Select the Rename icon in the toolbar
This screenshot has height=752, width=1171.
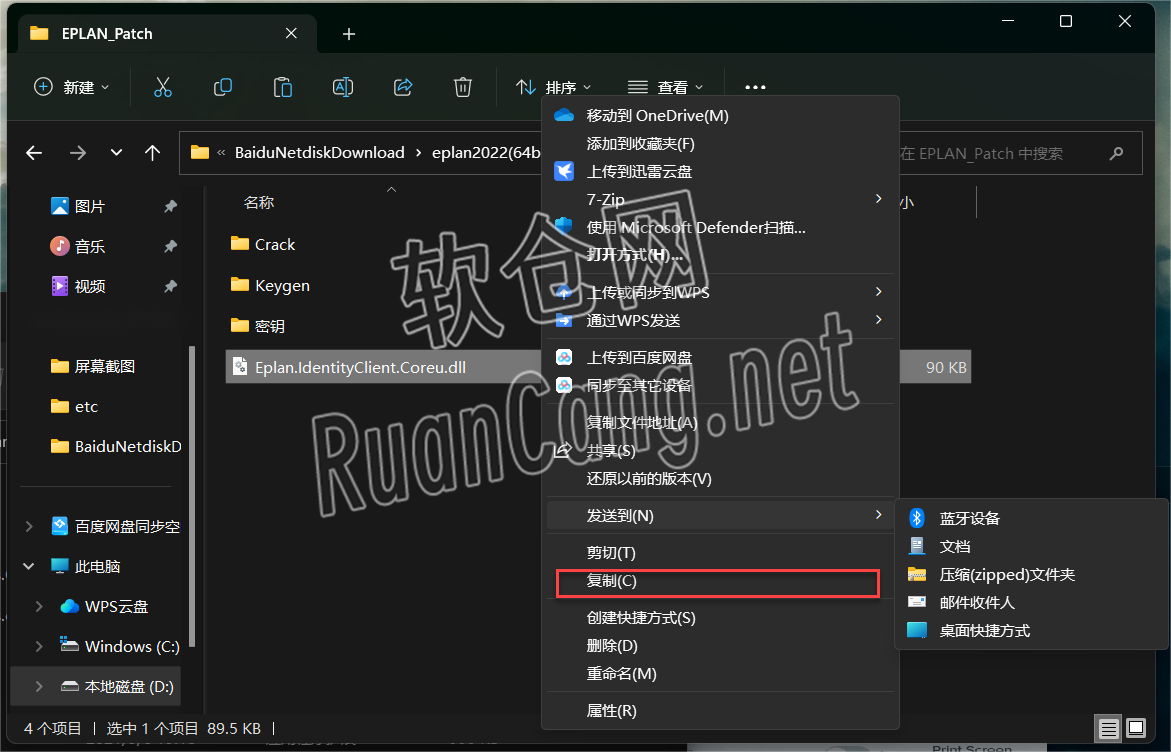point(342,87)
